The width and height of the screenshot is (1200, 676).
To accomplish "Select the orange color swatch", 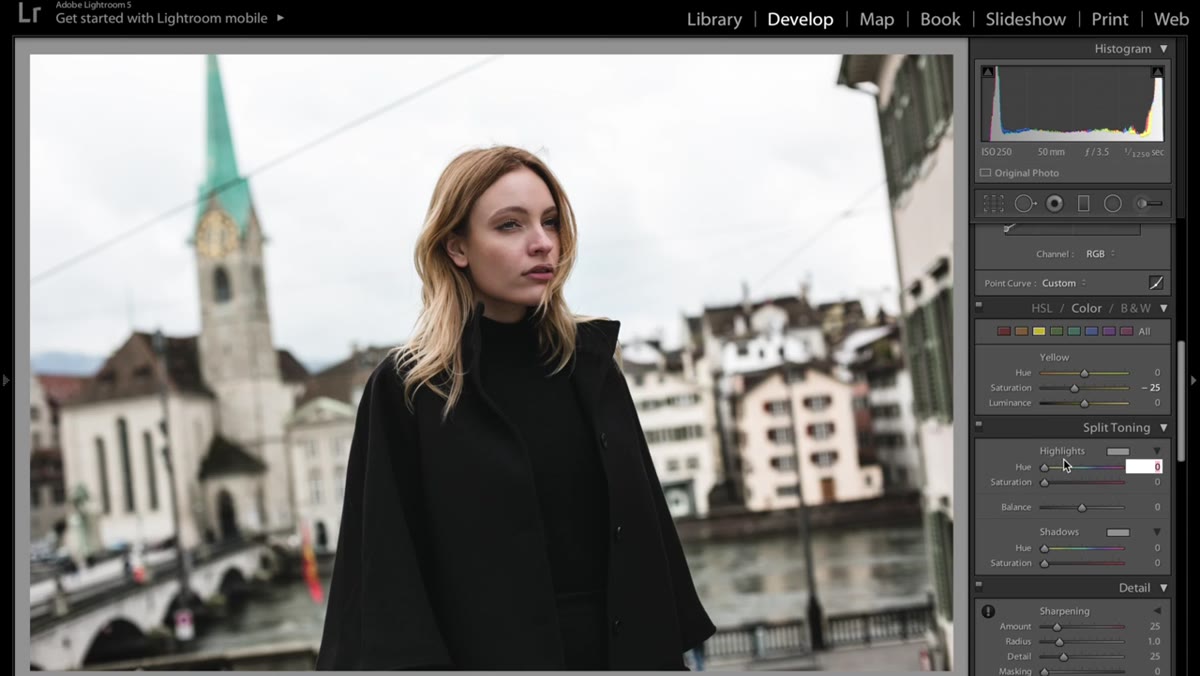I will [x=1021, y=331].
